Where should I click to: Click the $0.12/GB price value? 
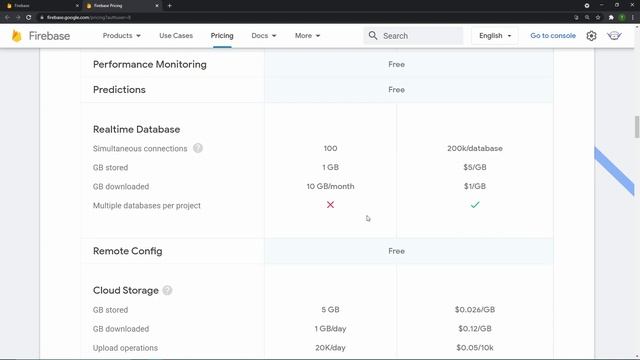(475, 329)
